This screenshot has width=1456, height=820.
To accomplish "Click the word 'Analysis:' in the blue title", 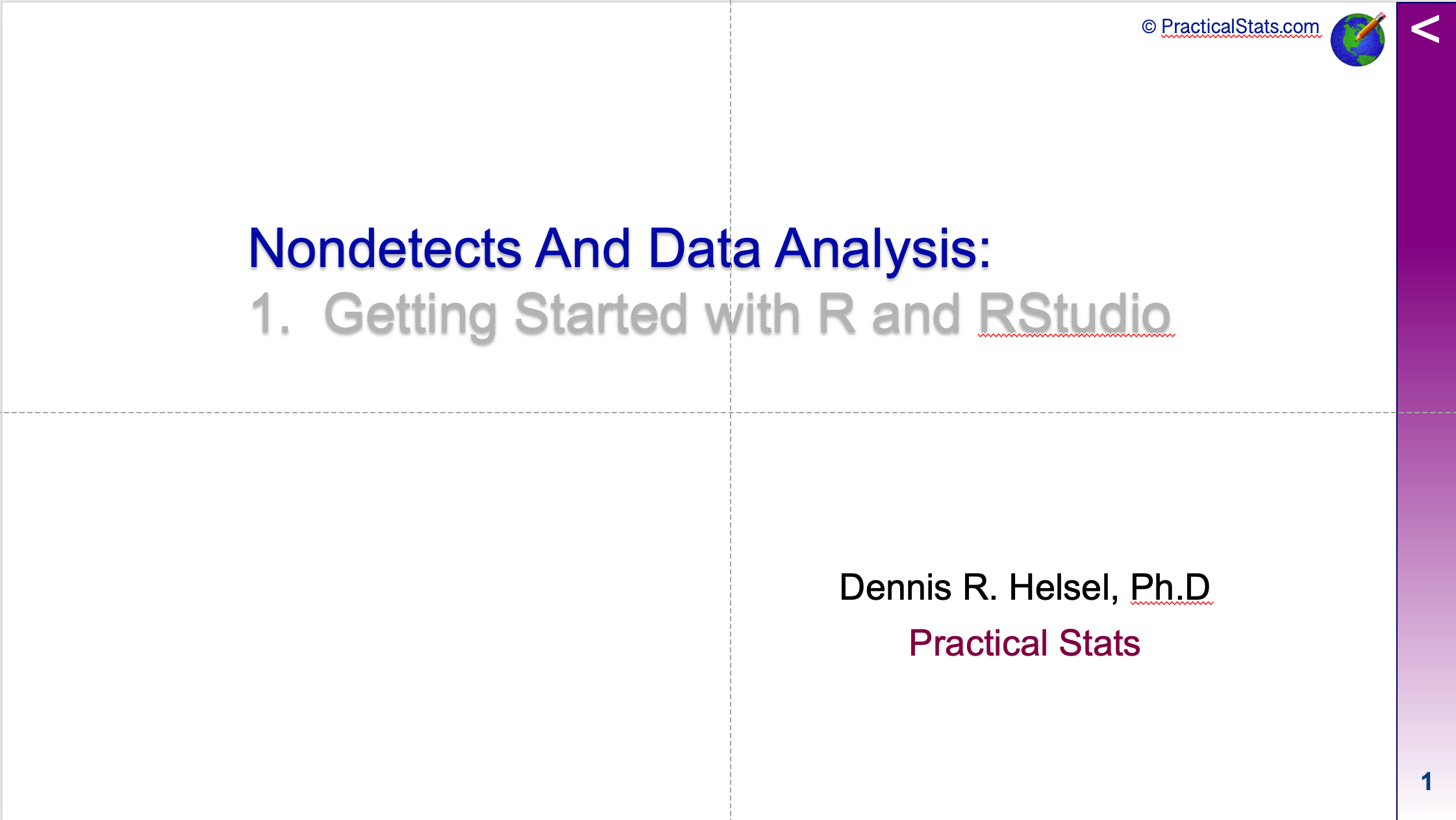I will (x=883, y=248).
